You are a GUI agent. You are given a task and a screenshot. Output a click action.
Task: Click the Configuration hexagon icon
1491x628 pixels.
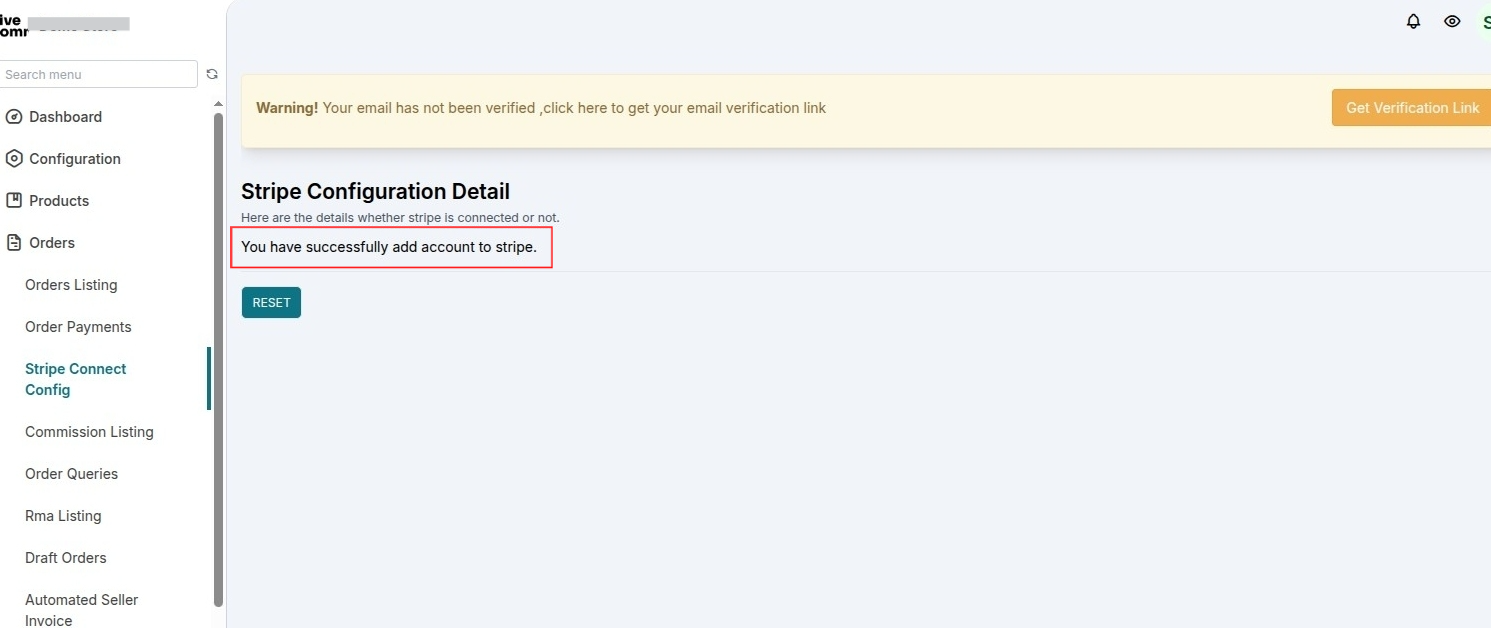(x=14, y=159)
